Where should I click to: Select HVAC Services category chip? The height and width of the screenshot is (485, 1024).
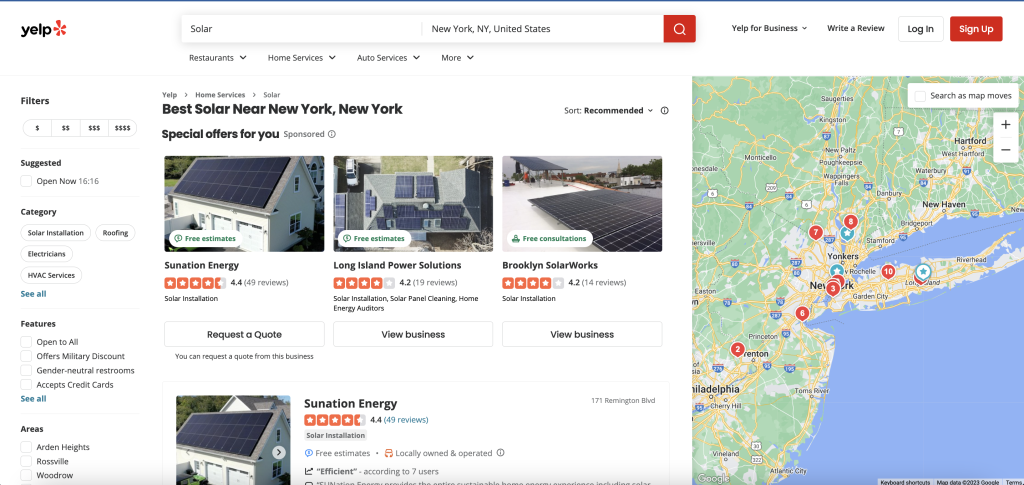(x=51, y=275)
